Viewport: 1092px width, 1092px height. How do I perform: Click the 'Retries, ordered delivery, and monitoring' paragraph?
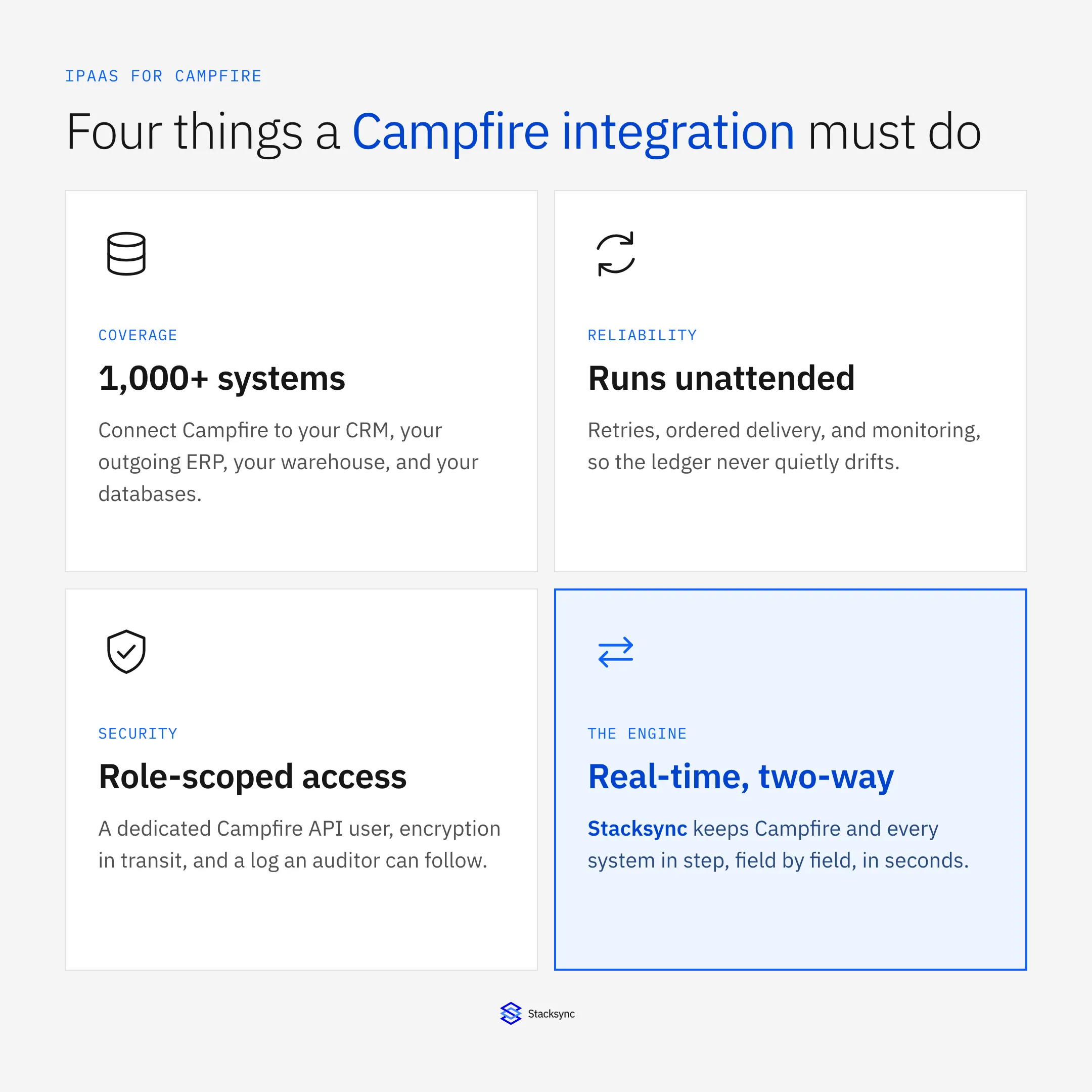coord(784,446)
